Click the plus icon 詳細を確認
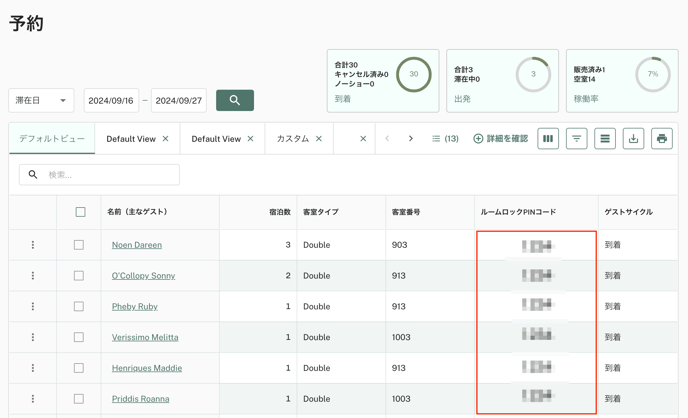The image size is (688, 418). coord(478,139)
